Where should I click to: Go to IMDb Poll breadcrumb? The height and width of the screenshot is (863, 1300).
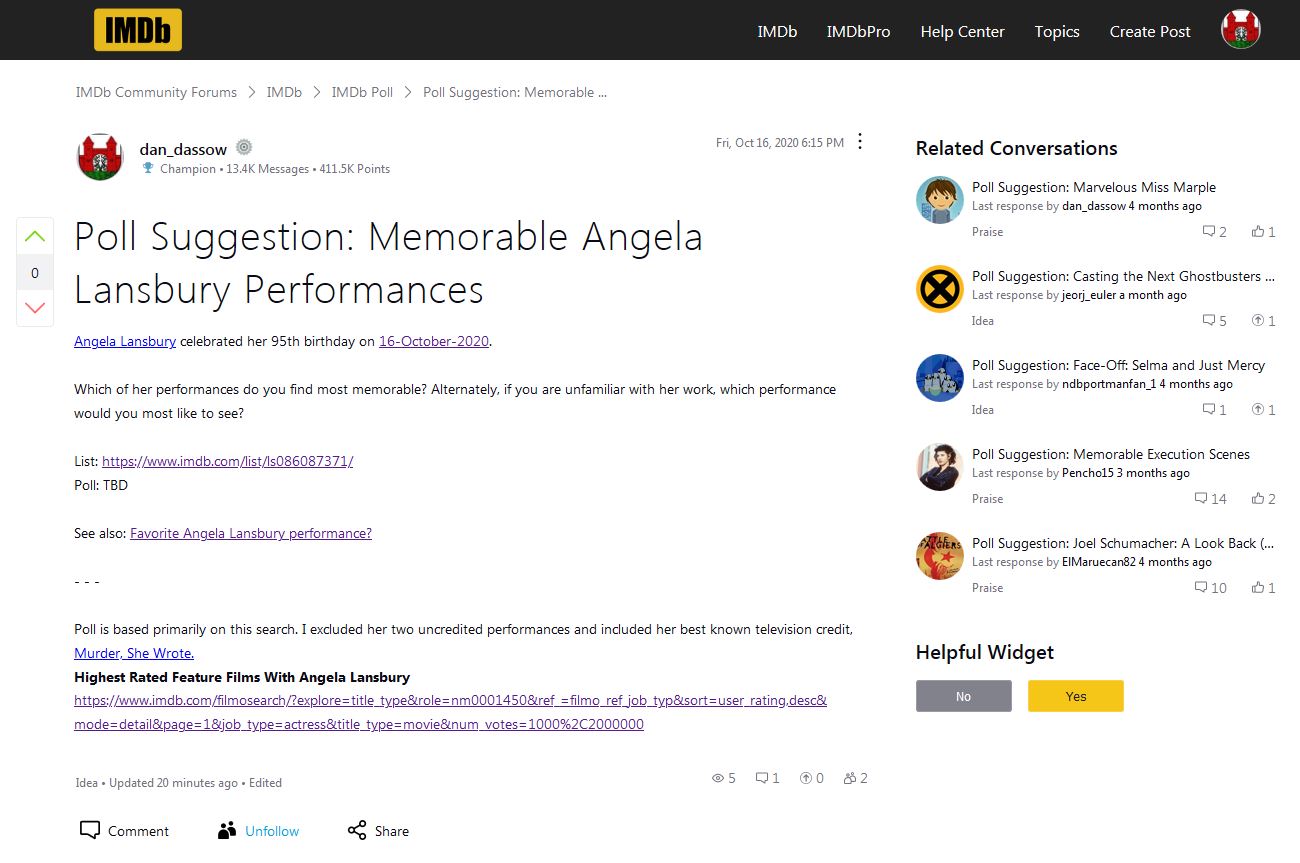(362, 92)
